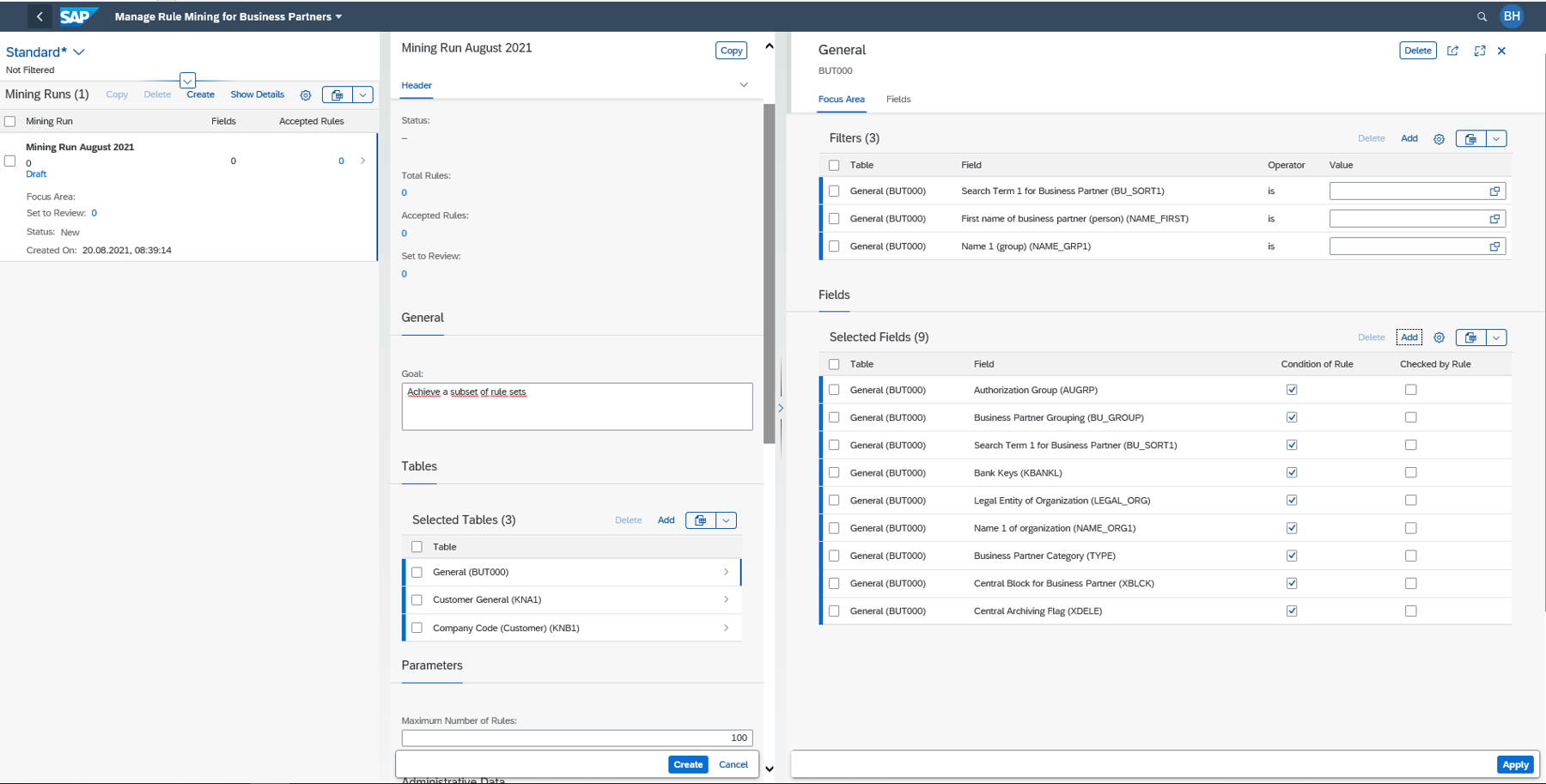
Task: Click the Maximum Number of Rules input field
Action: [576, 737]
